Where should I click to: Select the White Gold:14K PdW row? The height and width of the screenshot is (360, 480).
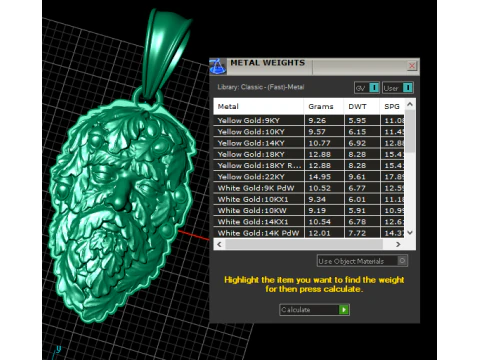[309, 233]
